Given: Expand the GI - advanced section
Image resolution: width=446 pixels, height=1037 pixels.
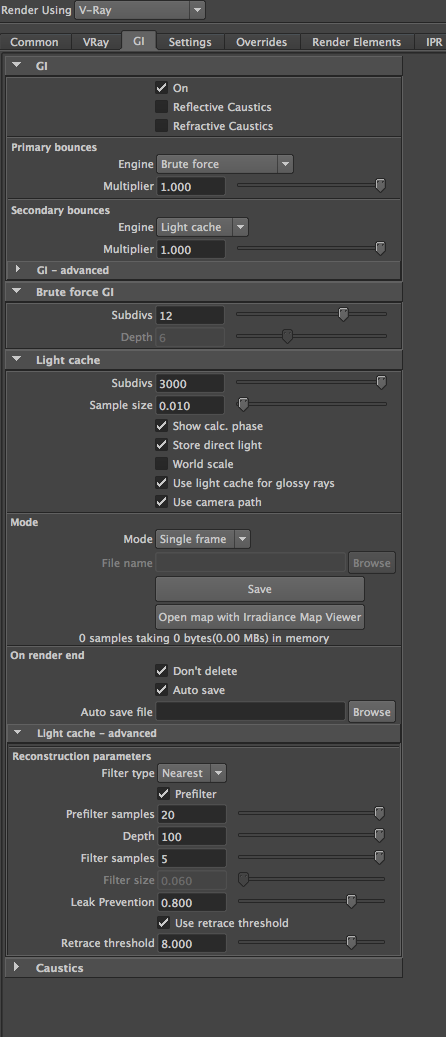Looking at the screenshot, I should pyautogui.click(x=18, y=270).
